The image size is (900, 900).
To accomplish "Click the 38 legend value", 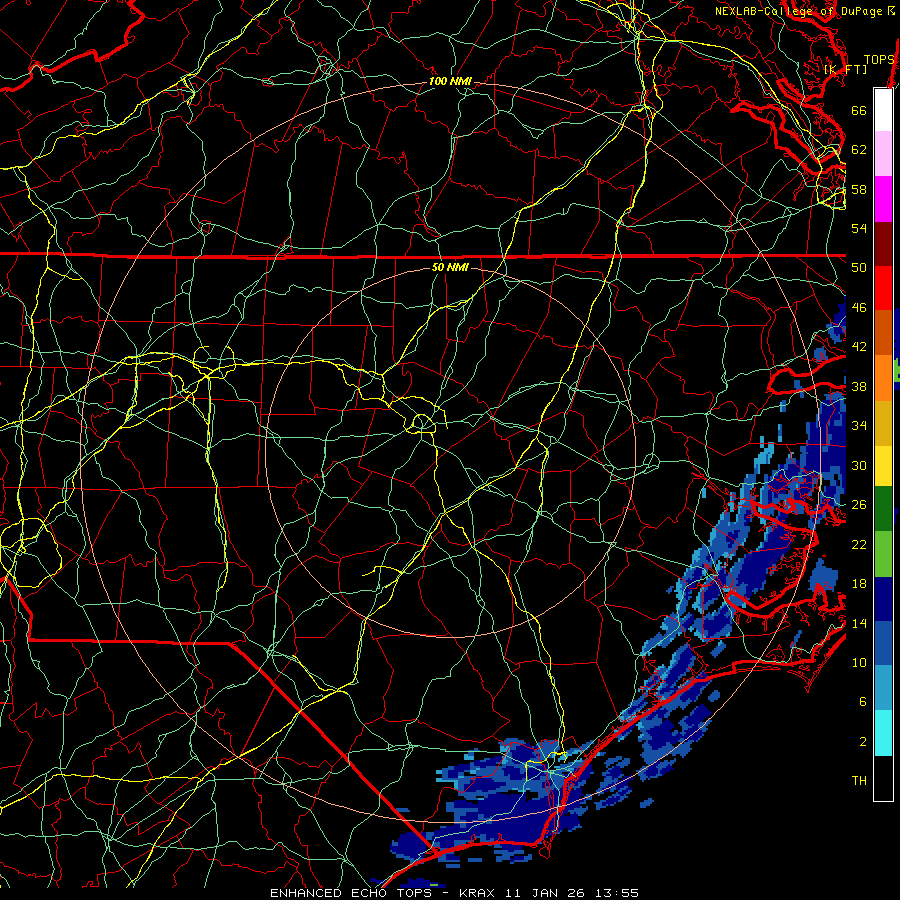I will point(859,386).
